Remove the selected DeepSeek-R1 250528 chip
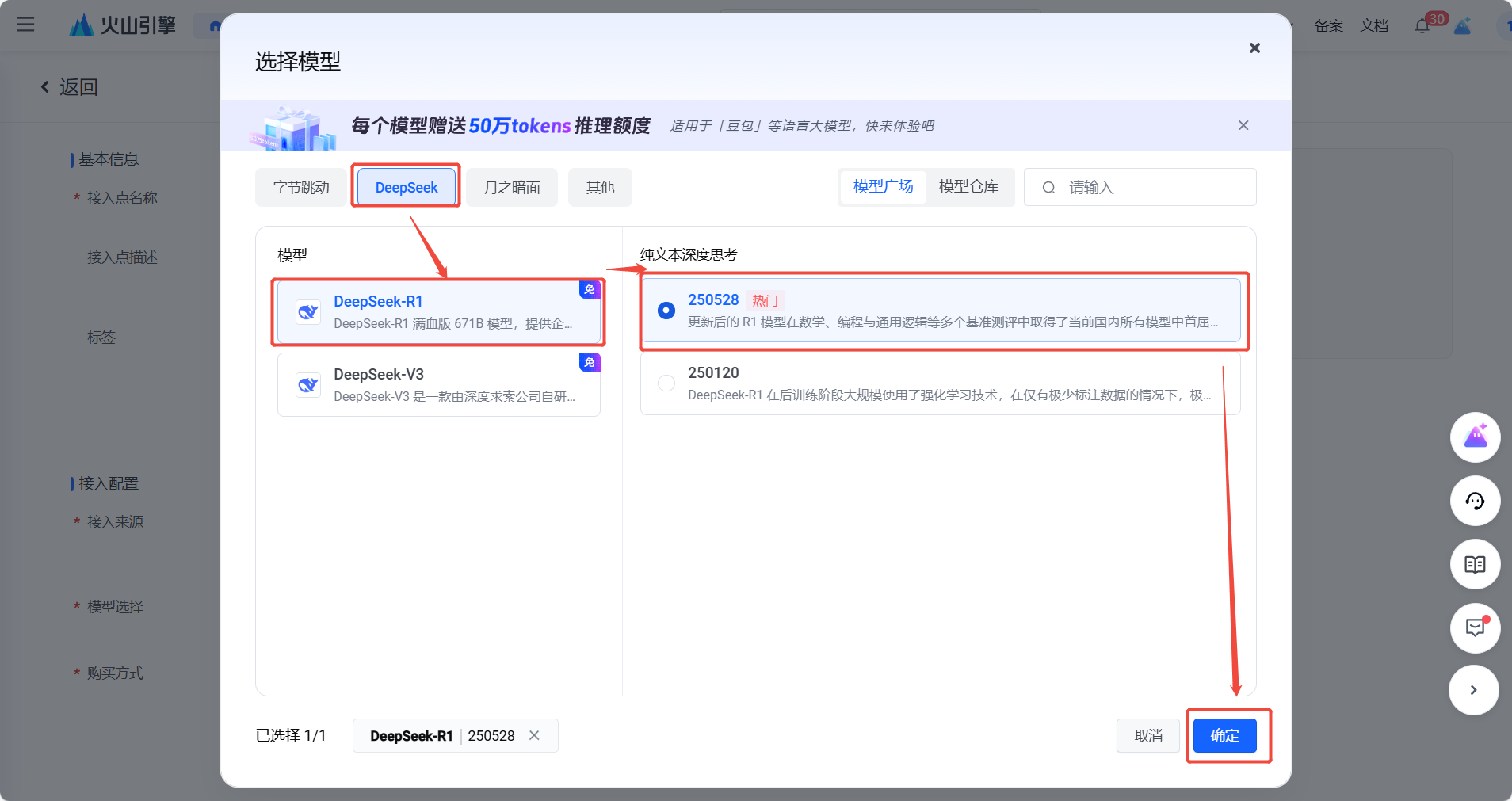 (535, 735)
